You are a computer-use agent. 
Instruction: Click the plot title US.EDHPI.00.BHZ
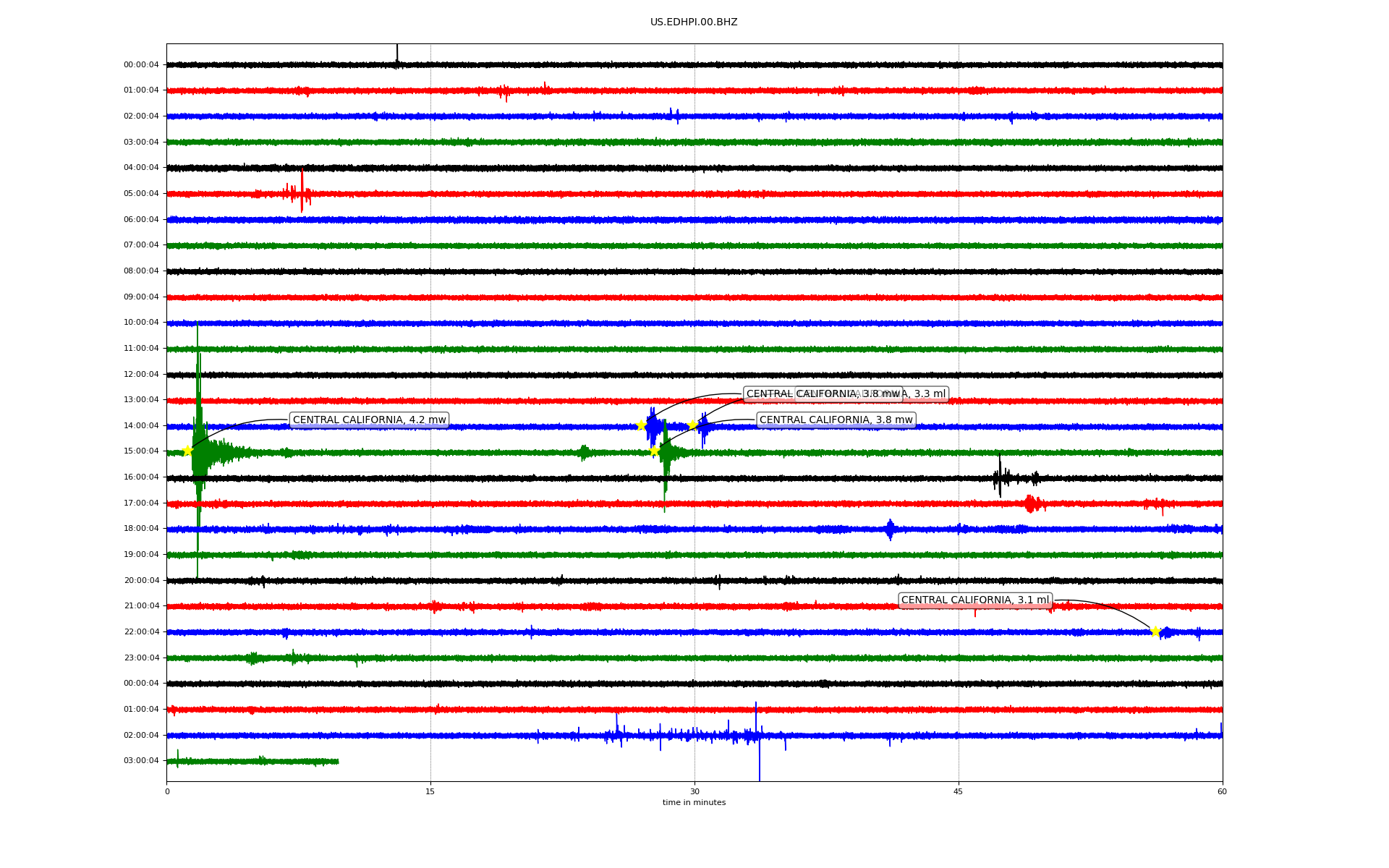point(694,22)
